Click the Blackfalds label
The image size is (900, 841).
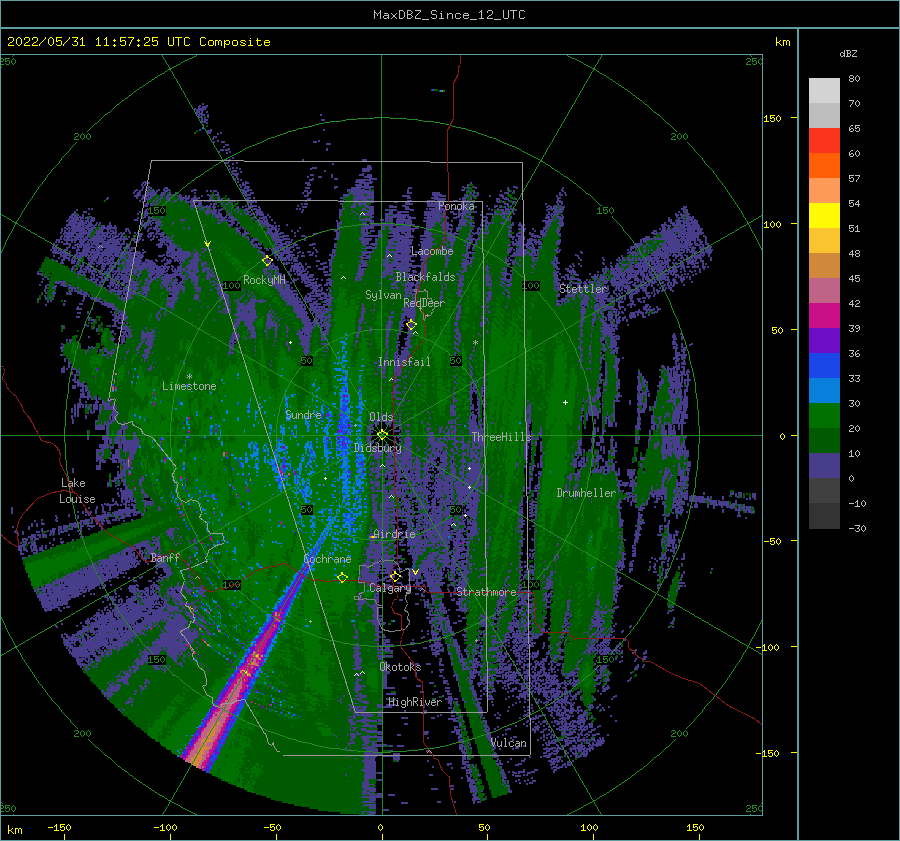click(425, 277)
